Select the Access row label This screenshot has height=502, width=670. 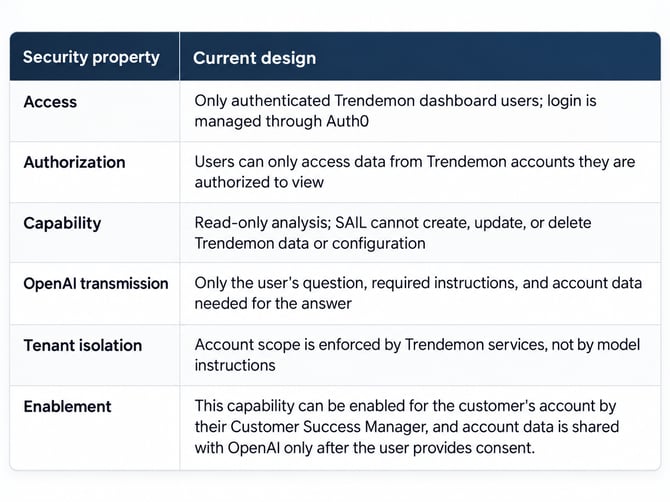tap(50, 102)
